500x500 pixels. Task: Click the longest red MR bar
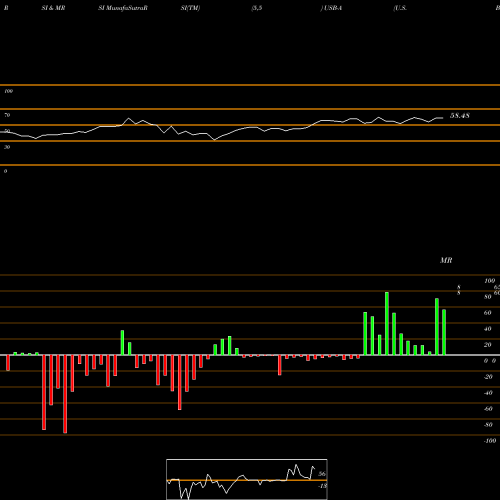click(x=65, y=394)
